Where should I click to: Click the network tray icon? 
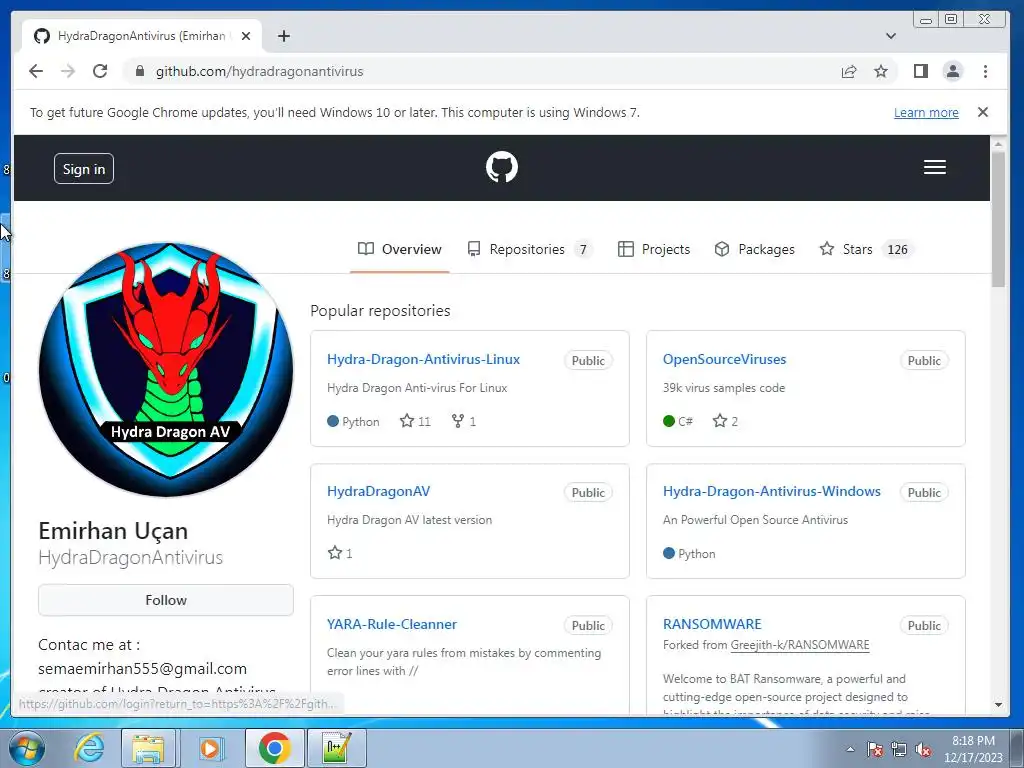899,749
